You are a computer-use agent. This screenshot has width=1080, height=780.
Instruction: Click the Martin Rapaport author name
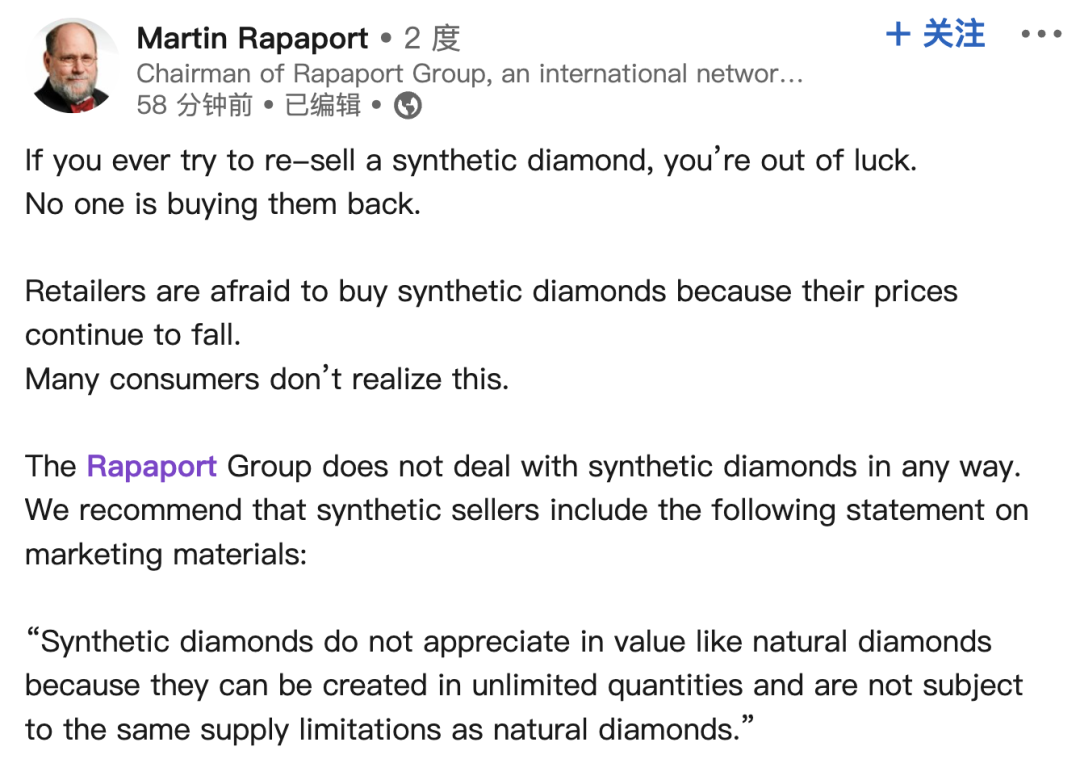tap(252, 39)
